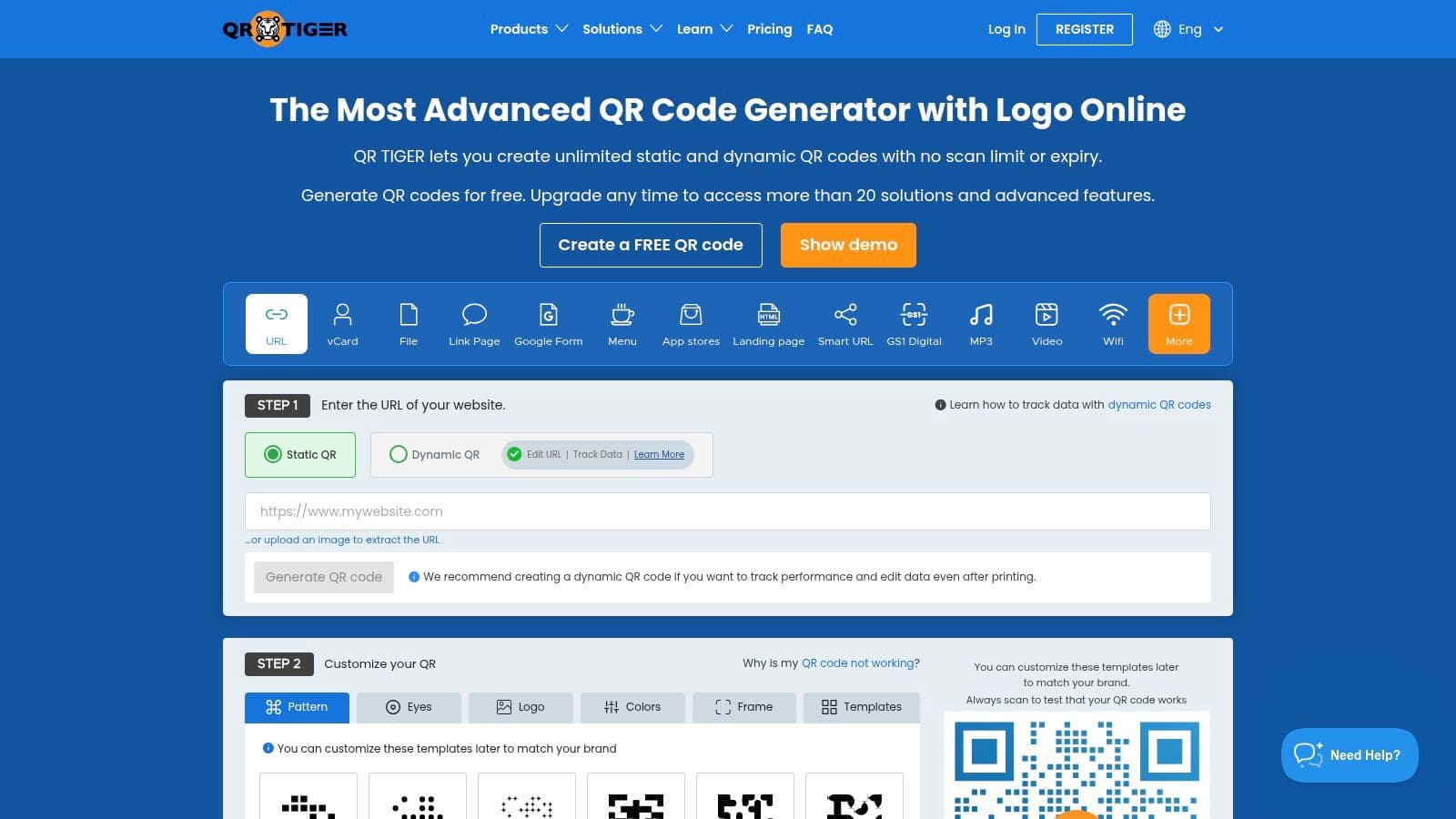Open the Need Help chat widget
Image resolution: width=1456 pixels, height=819 pixels.
click(1349, 754)
